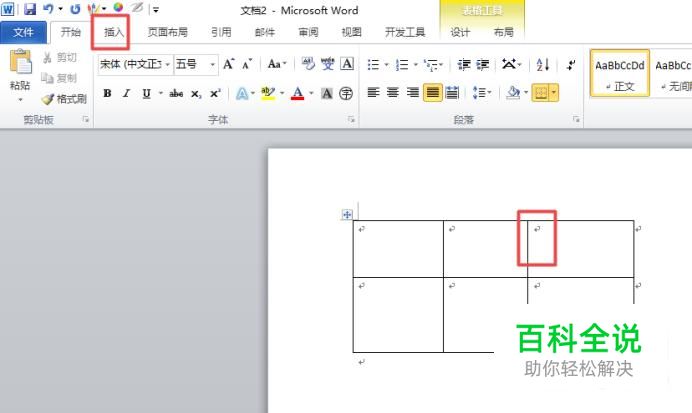Screen dimensions: 692x413
Task: Center the text
Action: click(x=393, y=93)
